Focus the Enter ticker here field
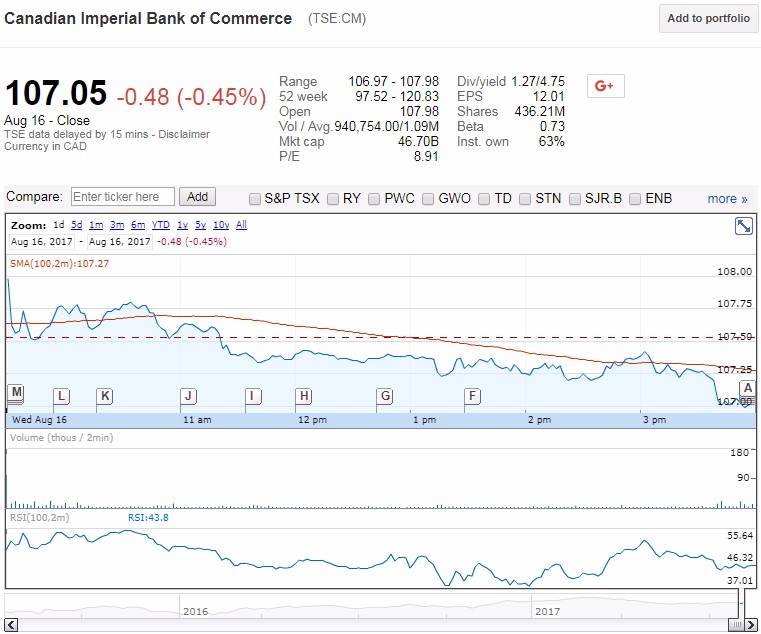761x634 pixels. point(123,197)
